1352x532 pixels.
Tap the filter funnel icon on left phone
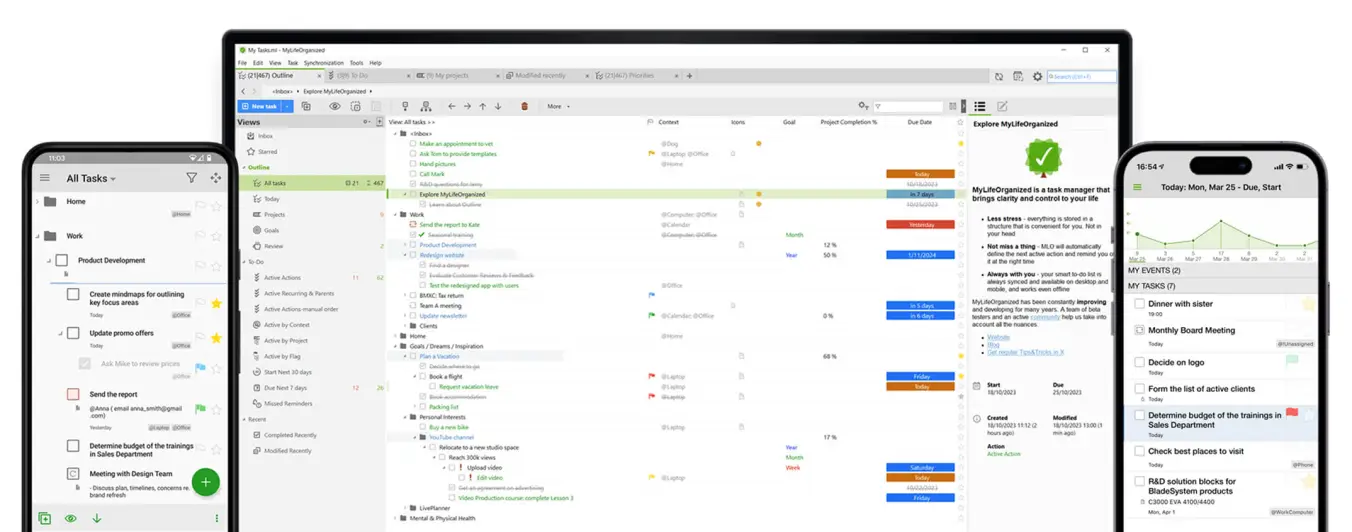(x=191, y=178)
